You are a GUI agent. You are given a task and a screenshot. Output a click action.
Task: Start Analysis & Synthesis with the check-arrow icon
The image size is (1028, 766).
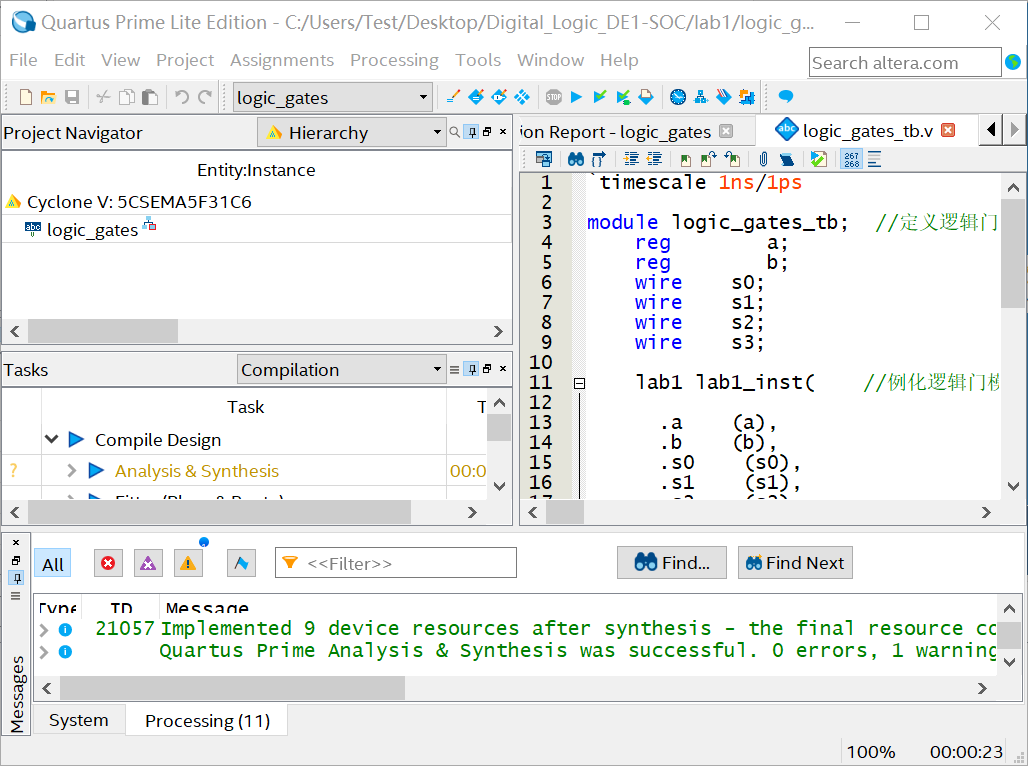click(x=599, y=97)
